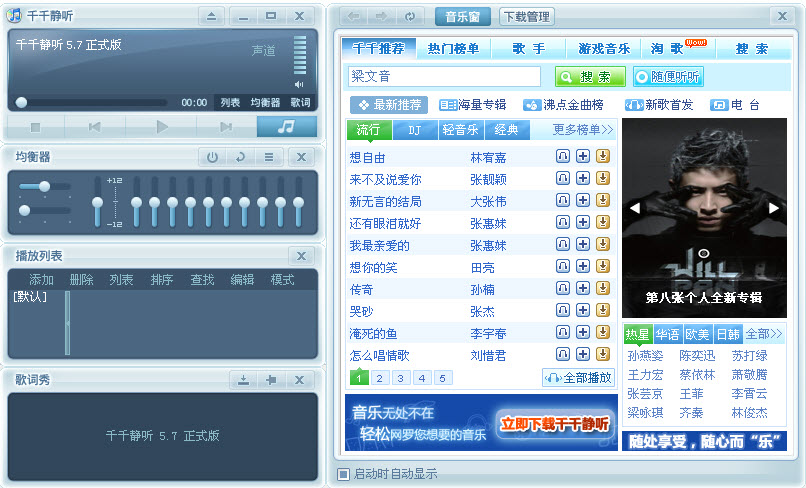The height and width of the screenshot is (488, 806).
Task: Toggle the 歌词 lyrics panel button
Action: coord(300,102)
